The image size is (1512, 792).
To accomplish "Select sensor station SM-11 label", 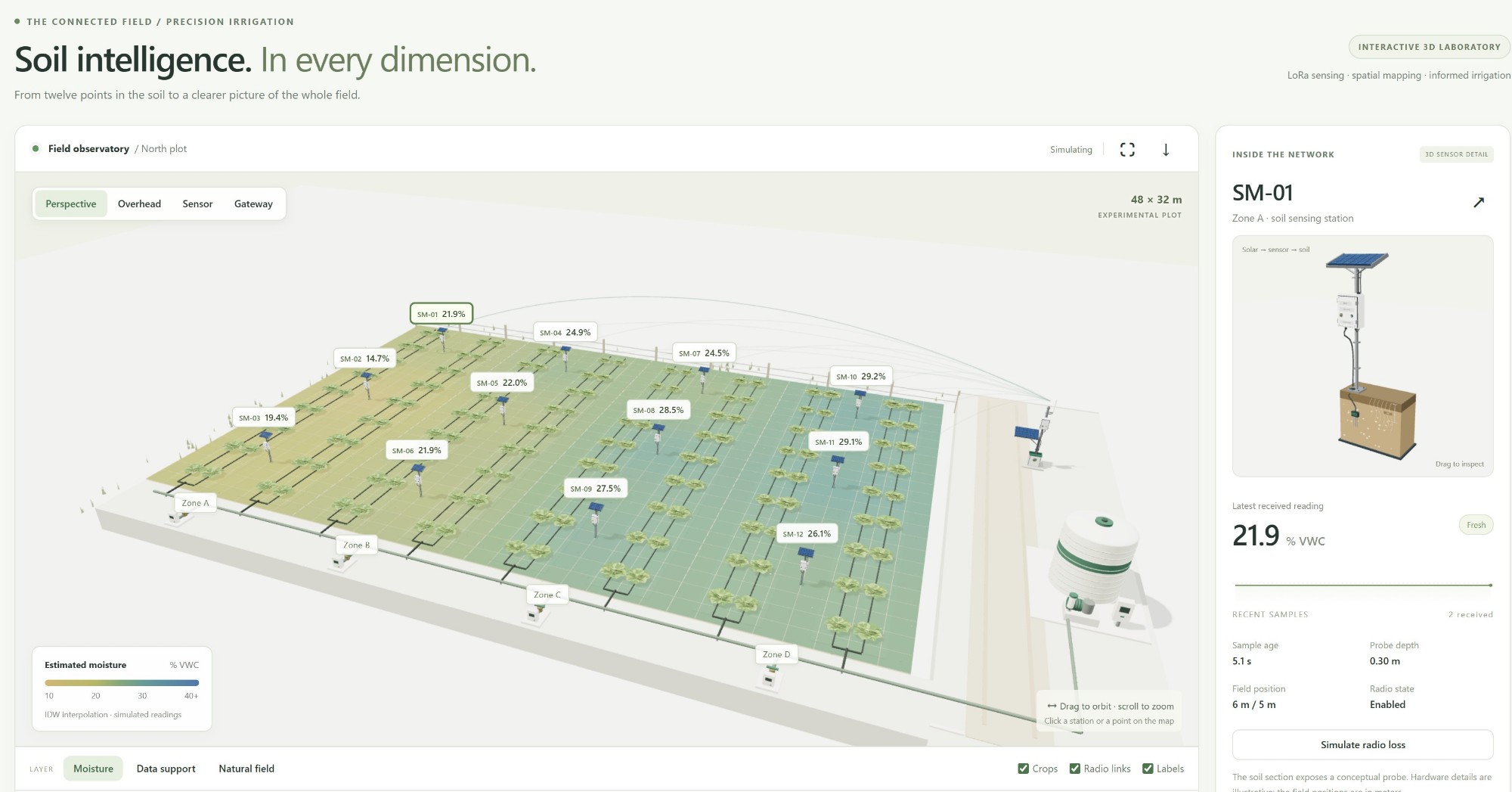I will coord(838,442).
